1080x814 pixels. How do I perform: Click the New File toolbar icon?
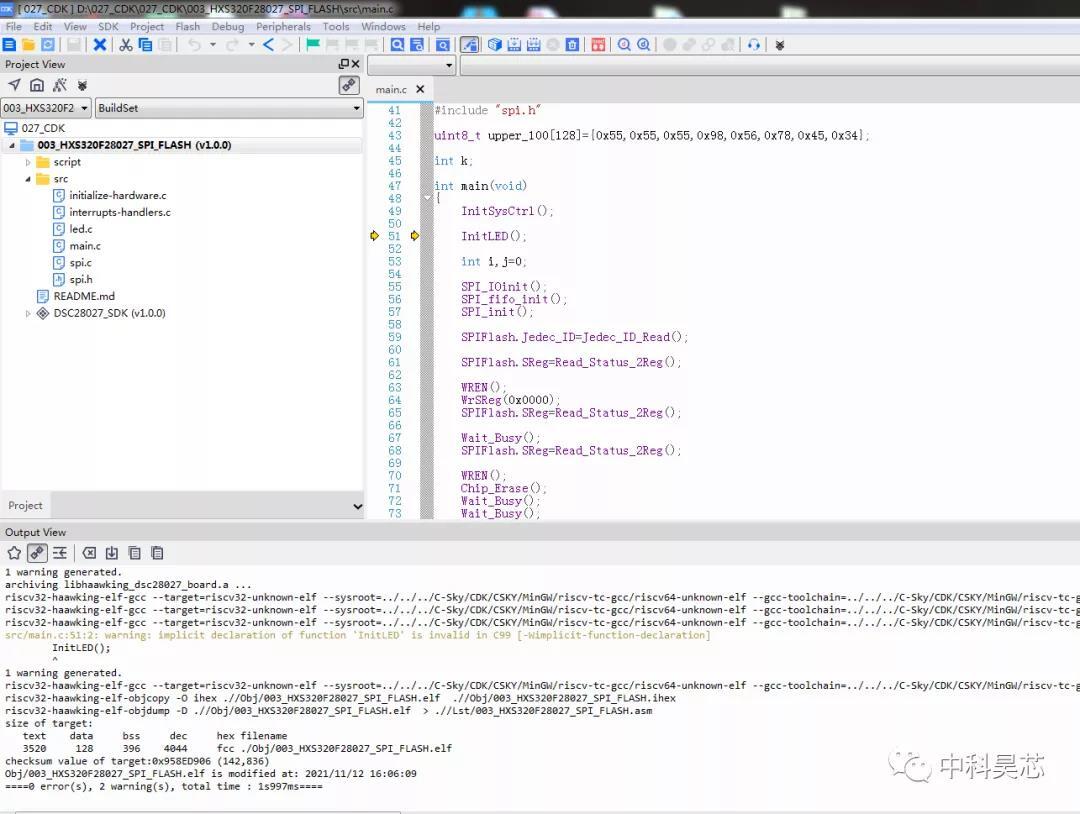click(x=10, y=45)
